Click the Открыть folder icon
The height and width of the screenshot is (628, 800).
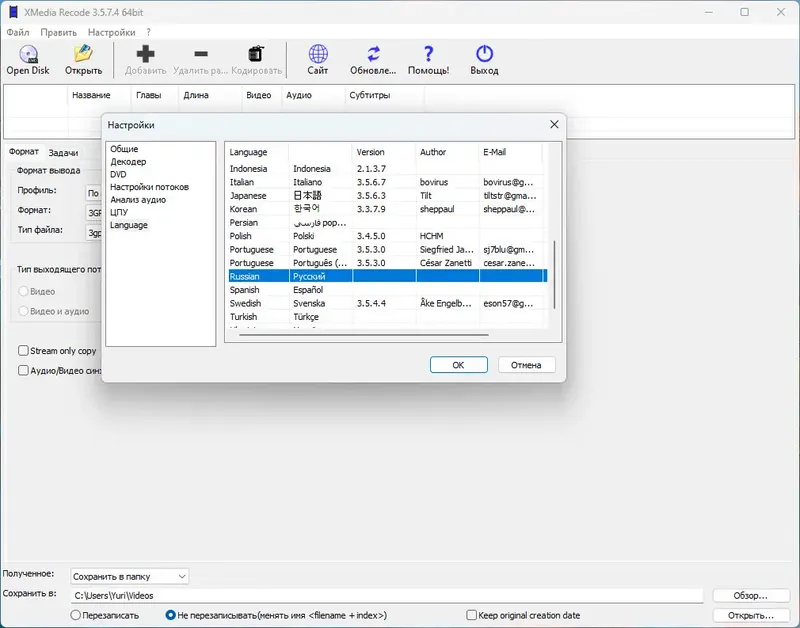coord(83,54)
